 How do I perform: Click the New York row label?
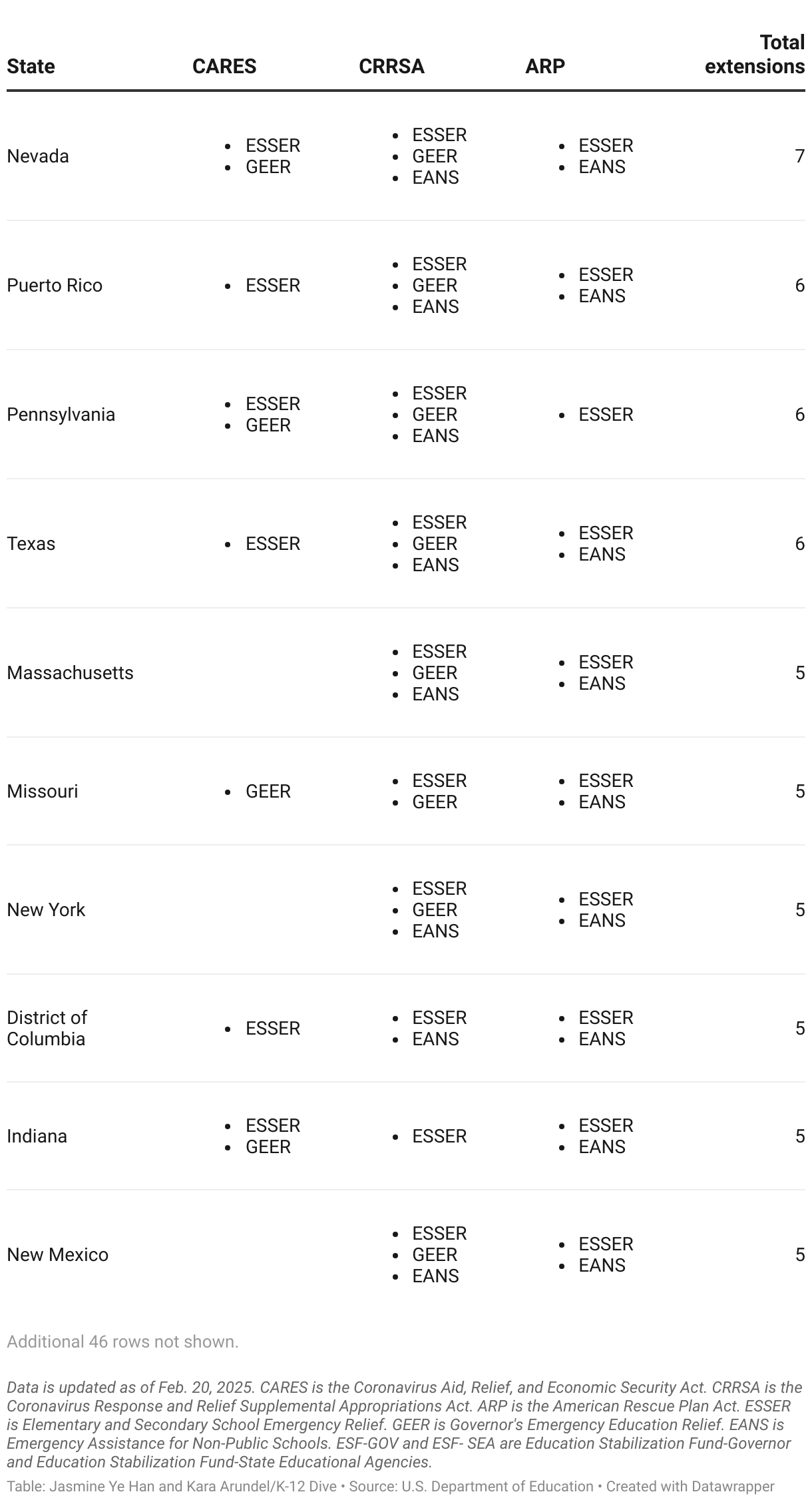(x=46, y=909)
